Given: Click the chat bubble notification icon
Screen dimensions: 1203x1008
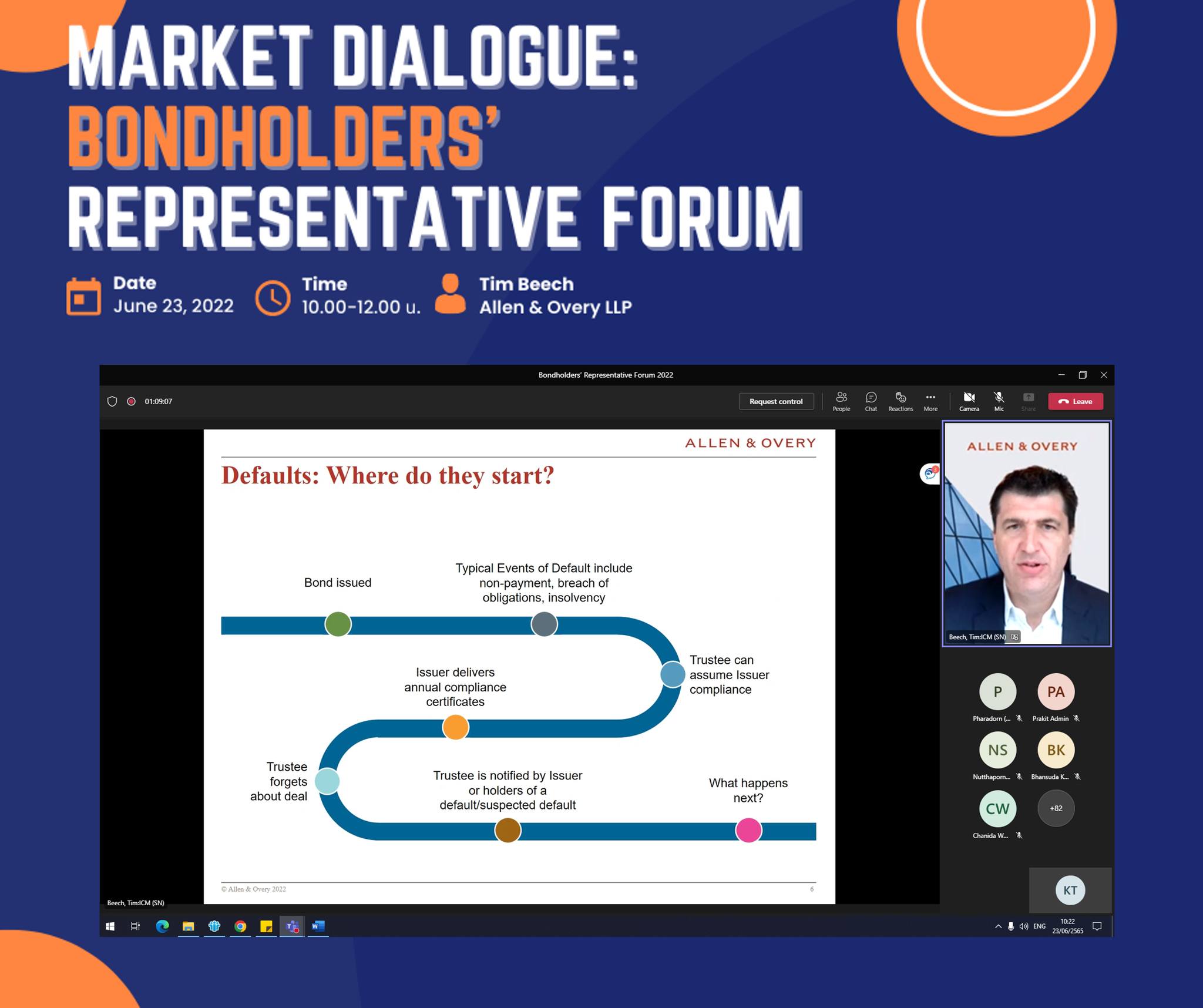Looking at the screenshot, I should tap(929, 473).
